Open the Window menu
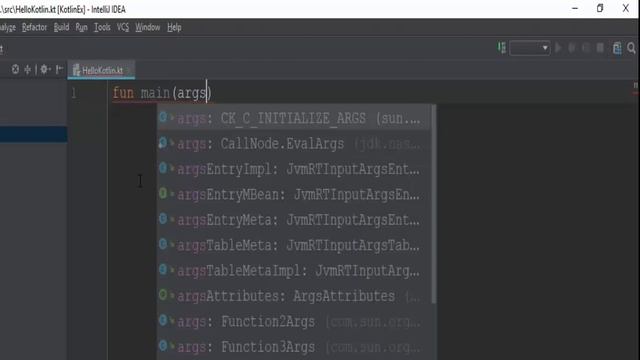The height and width of the screenshot is (360, 640). pyautogui.click(x=148, y=27)
